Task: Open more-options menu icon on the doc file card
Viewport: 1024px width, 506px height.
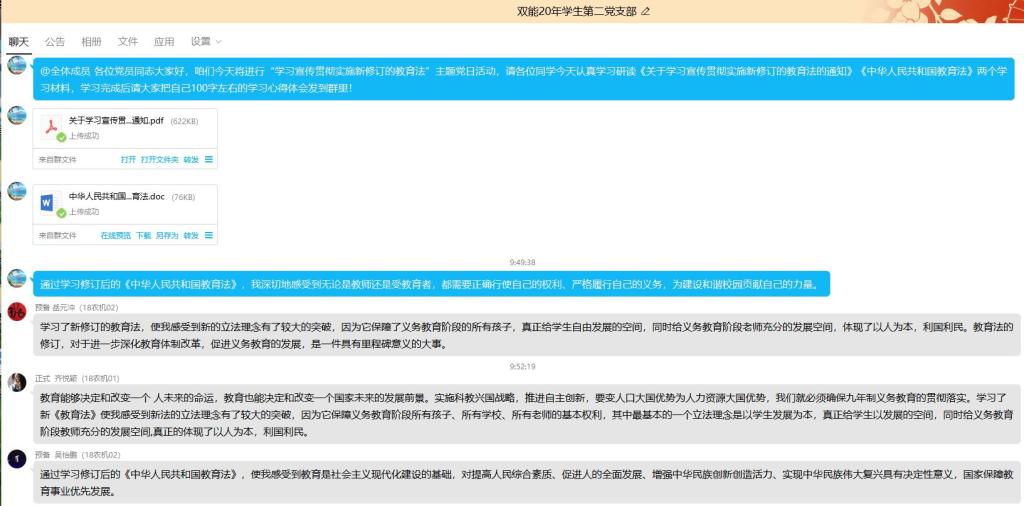Action: tap(209, 235)
